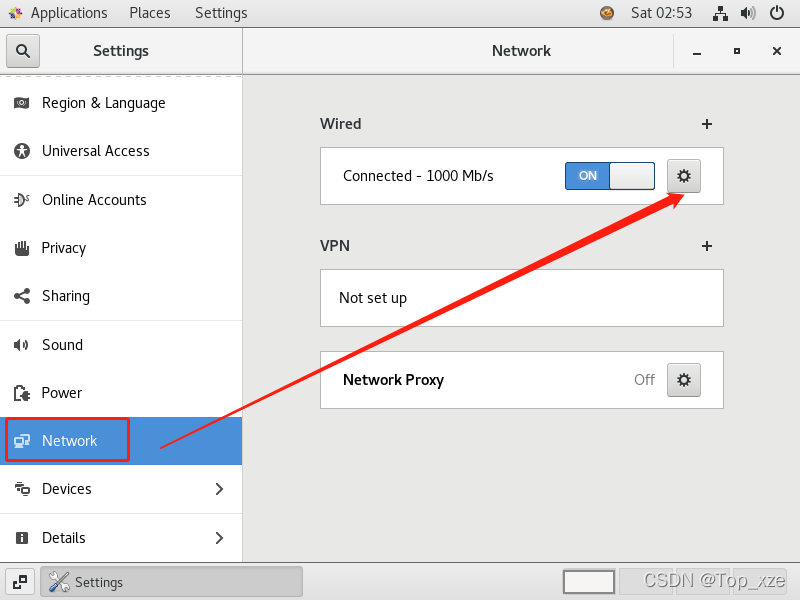Click the Network Proxy label
This screenshot has width=800, height=600.
[x=393, y=380]
